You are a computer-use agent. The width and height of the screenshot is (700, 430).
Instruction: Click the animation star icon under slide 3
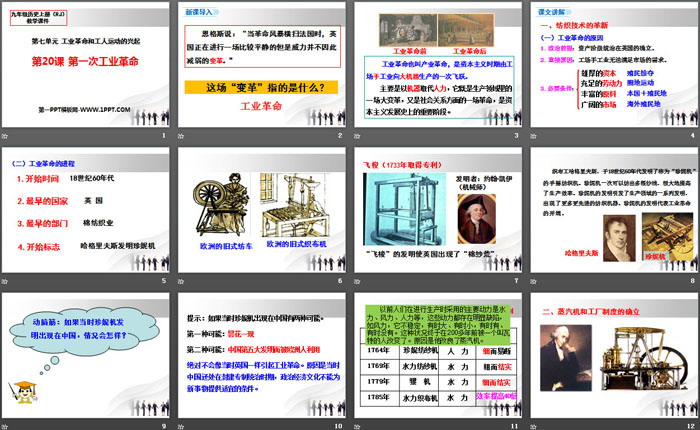pos(358,136)
